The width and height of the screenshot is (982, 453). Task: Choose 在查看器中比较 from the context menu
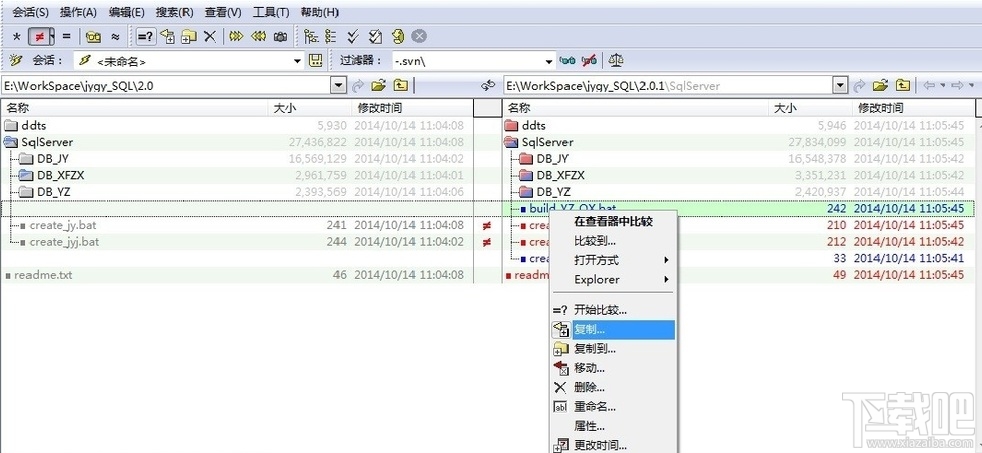point(612,221)
